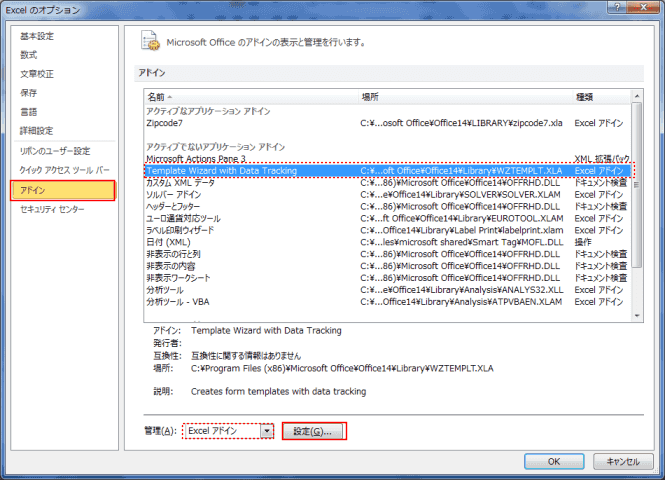
Task: Click the add-in list scroll down arrow
Action: click(x=637, y=315)
